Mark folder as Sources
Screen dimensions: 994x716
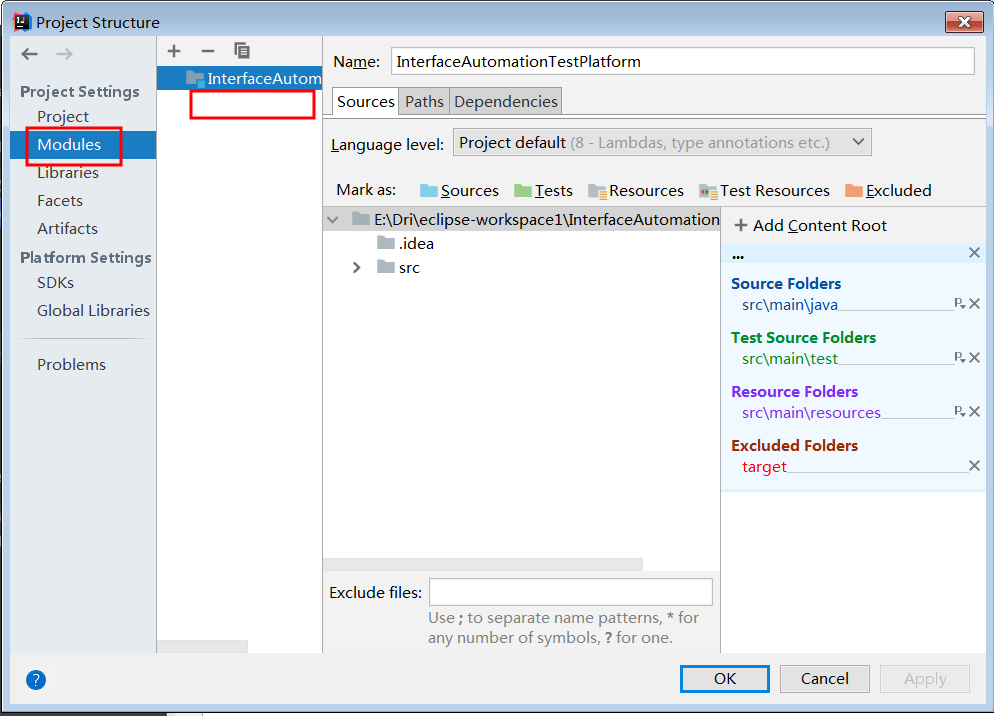pos(459,190)
